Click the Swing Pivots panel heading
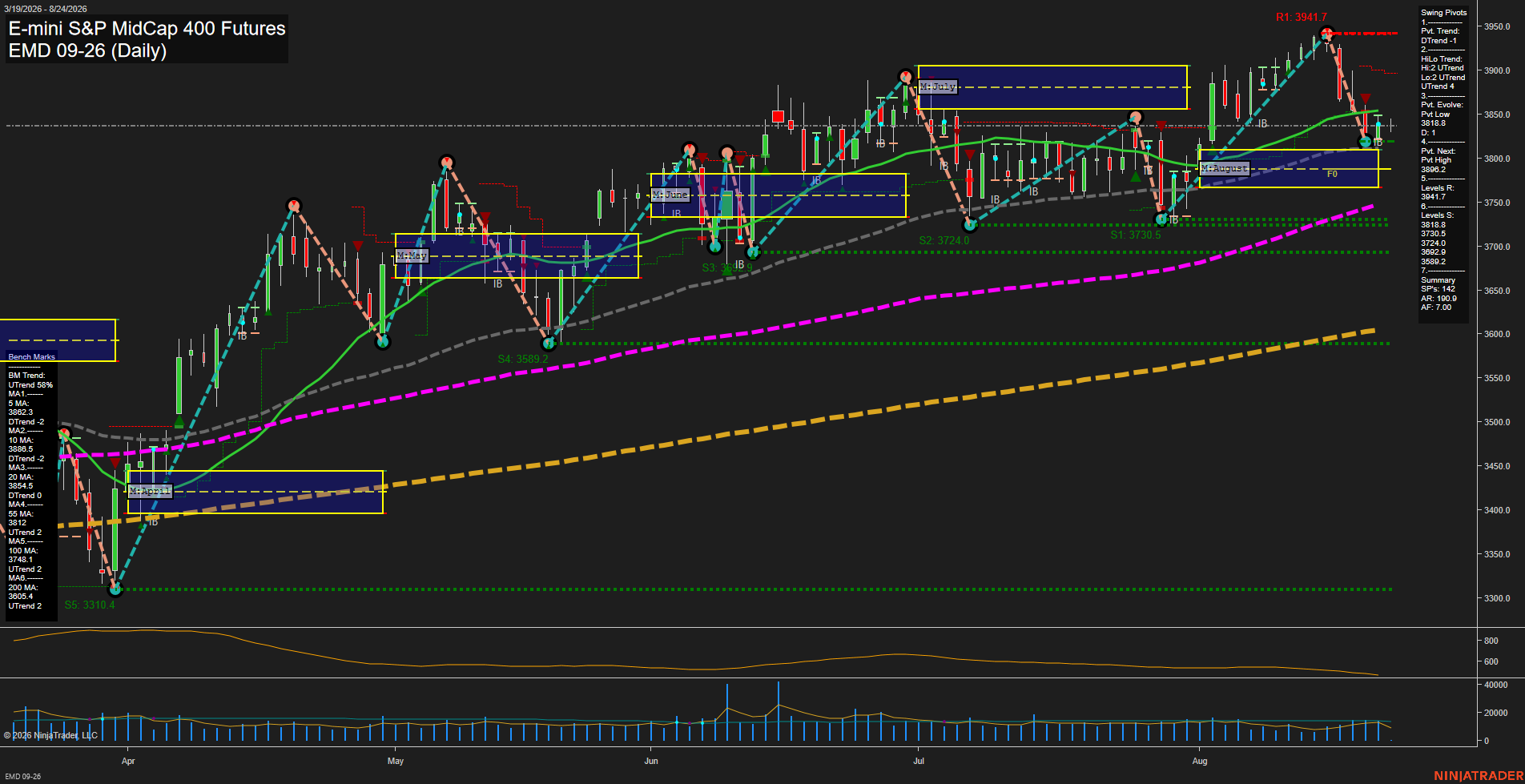 click(1444, 13)
